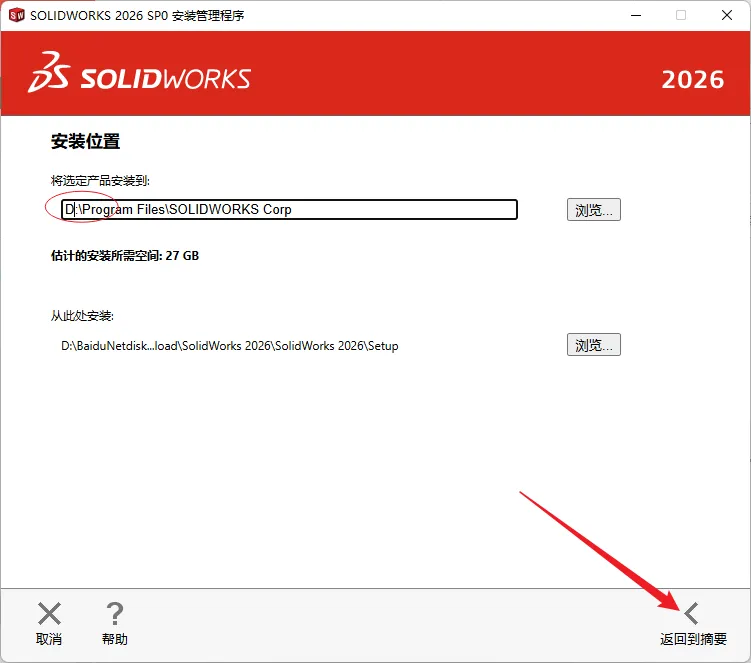Minimize the installation manager window
This screenshot has width=751, height=663.
click(636, 15)
